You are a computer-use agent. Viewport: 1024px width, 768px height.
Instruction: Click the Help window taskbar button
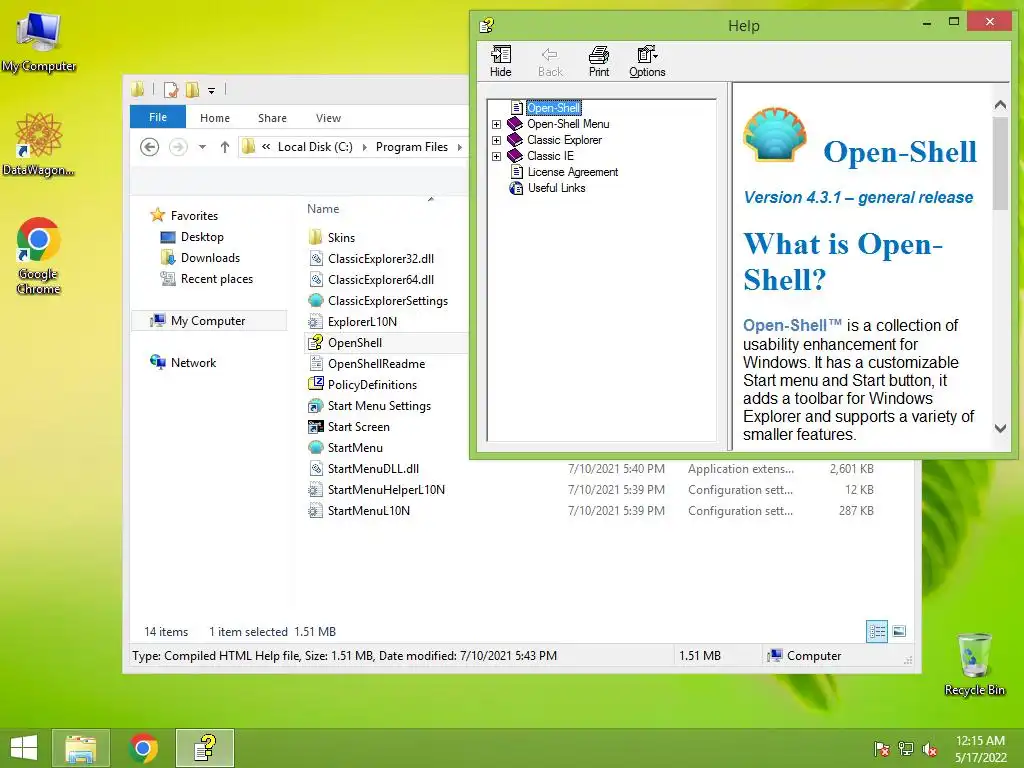205,748
